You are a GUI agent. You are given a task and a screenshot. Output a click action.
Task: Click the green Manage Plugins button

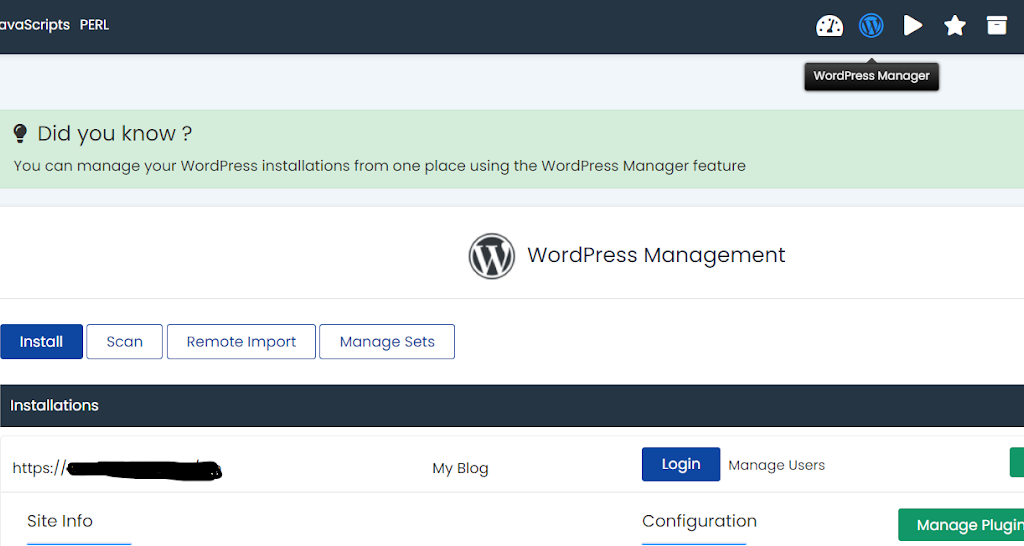(x=961, y=525)
